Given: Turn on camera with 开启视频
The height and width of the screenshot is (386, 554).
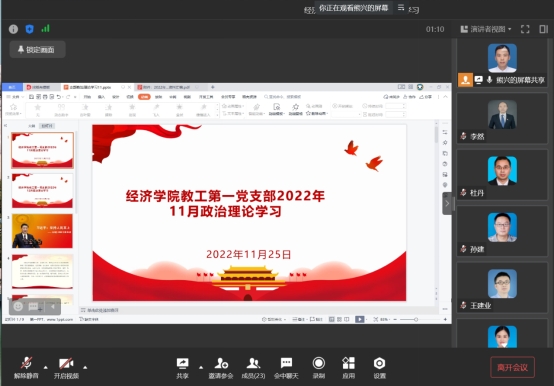Looking at the screenshot, I should click(x=66, y=368).
